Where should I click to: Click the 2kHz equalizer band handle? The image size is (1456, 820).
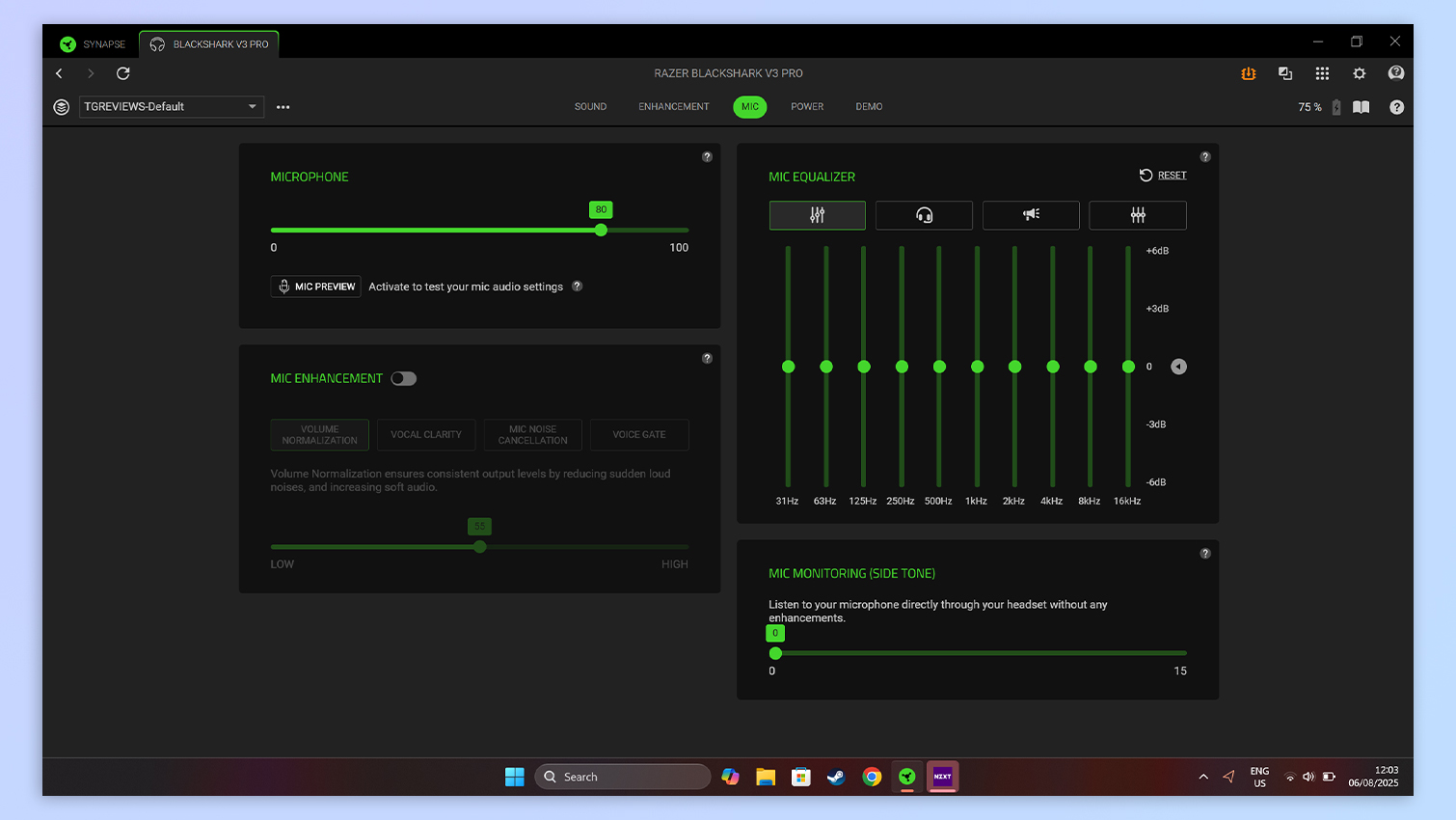coord(1014,367)
